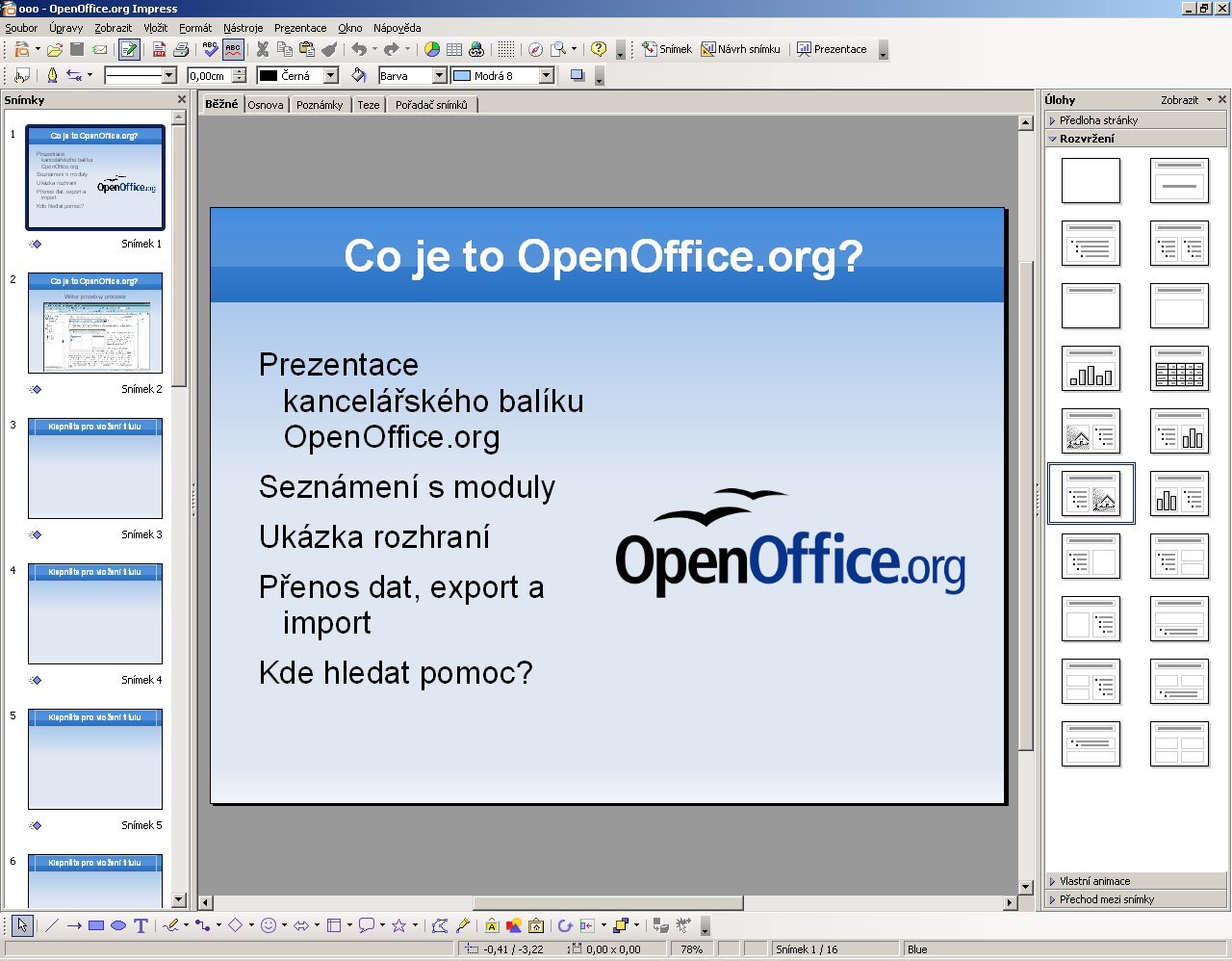Toggle glue points editing
Screen dimensions: 1232x961
pyautogui.click(x=462, y=925)
